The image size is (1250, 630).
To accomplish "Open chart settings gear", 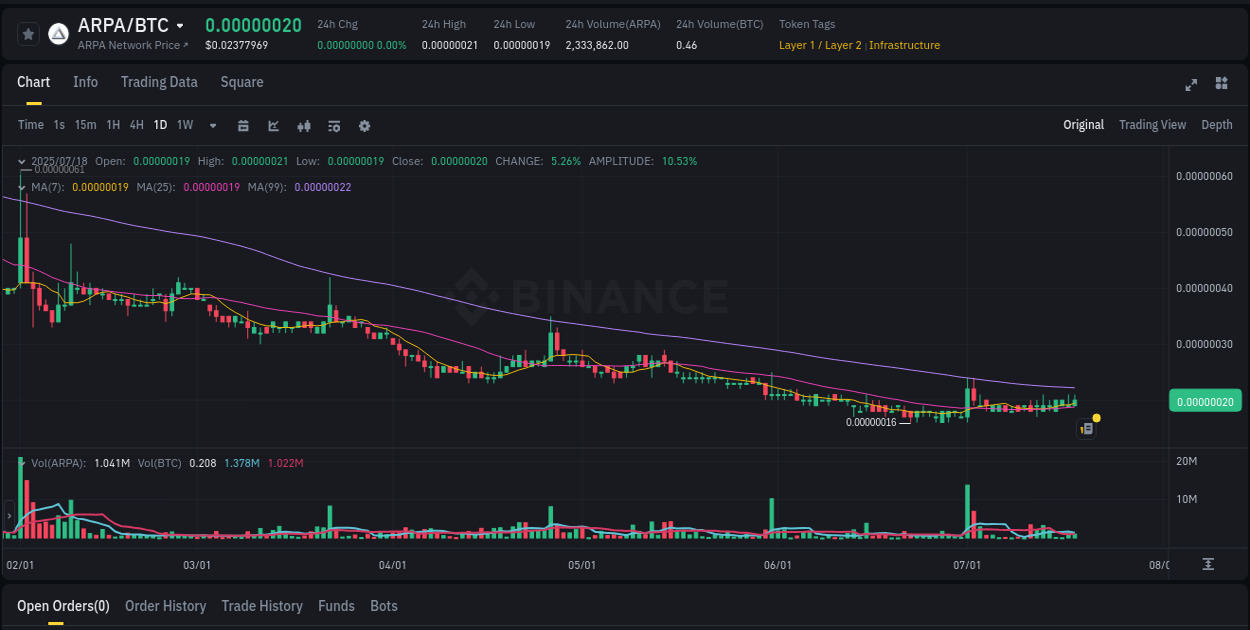I will tap(364, 126).
